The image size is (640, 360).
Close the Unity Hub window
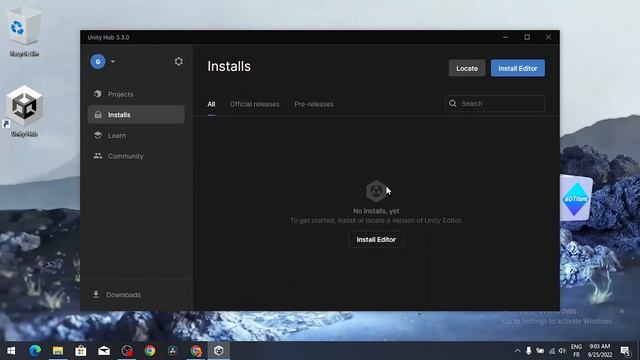tap(549, 37)
